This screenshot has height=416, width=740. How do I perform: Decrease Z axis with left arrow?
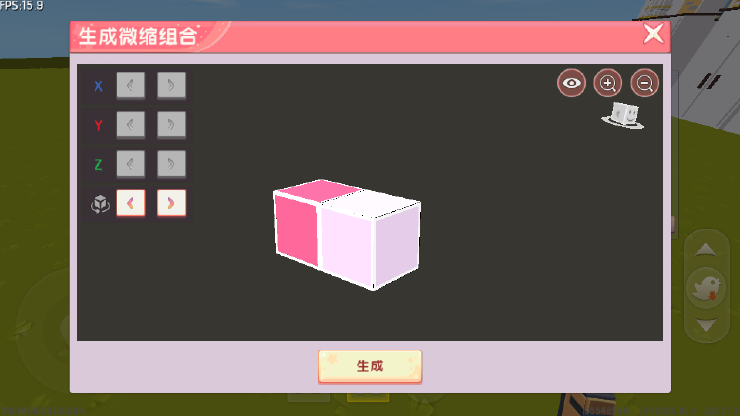click(x=131, y=164)
